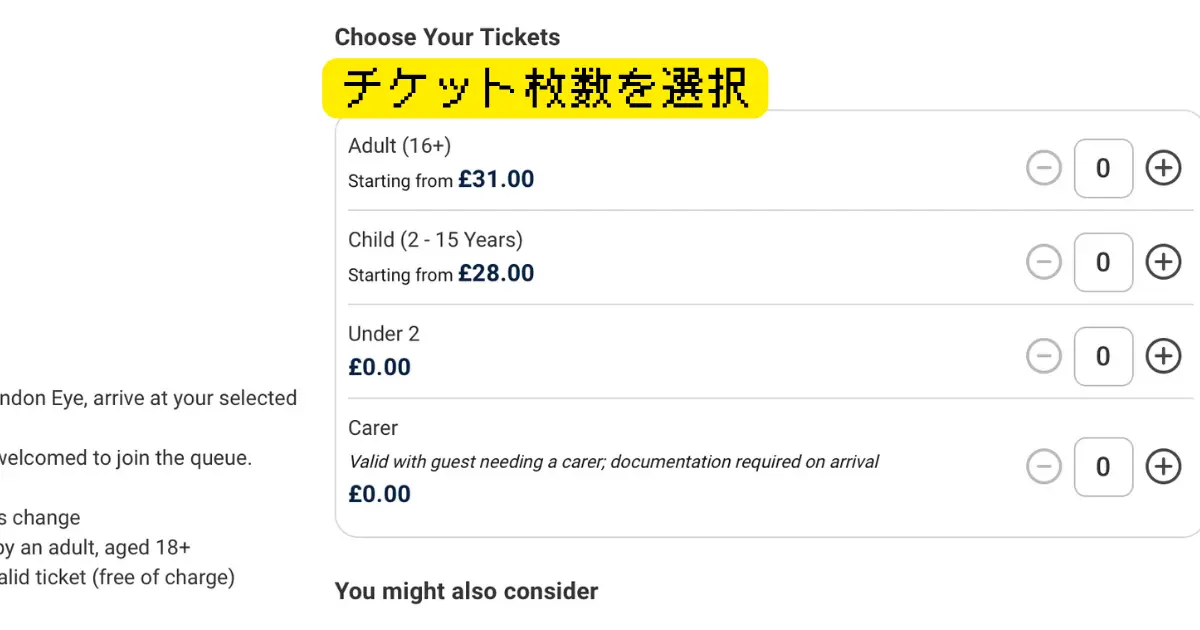Click the You might also consider heading
This screenshot has width=1200, height=630.
[466, 591]
